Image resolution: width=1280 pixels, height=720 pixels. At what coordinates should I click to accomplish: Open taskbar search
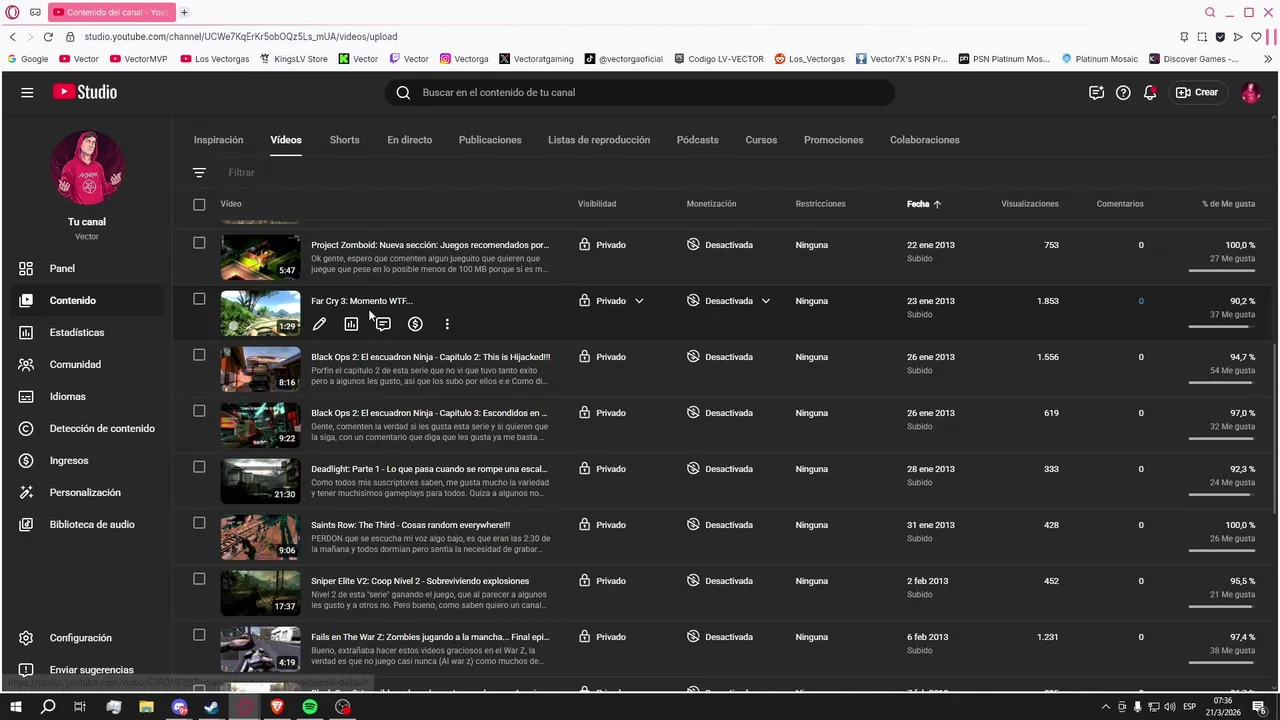[x=48, y=707]
